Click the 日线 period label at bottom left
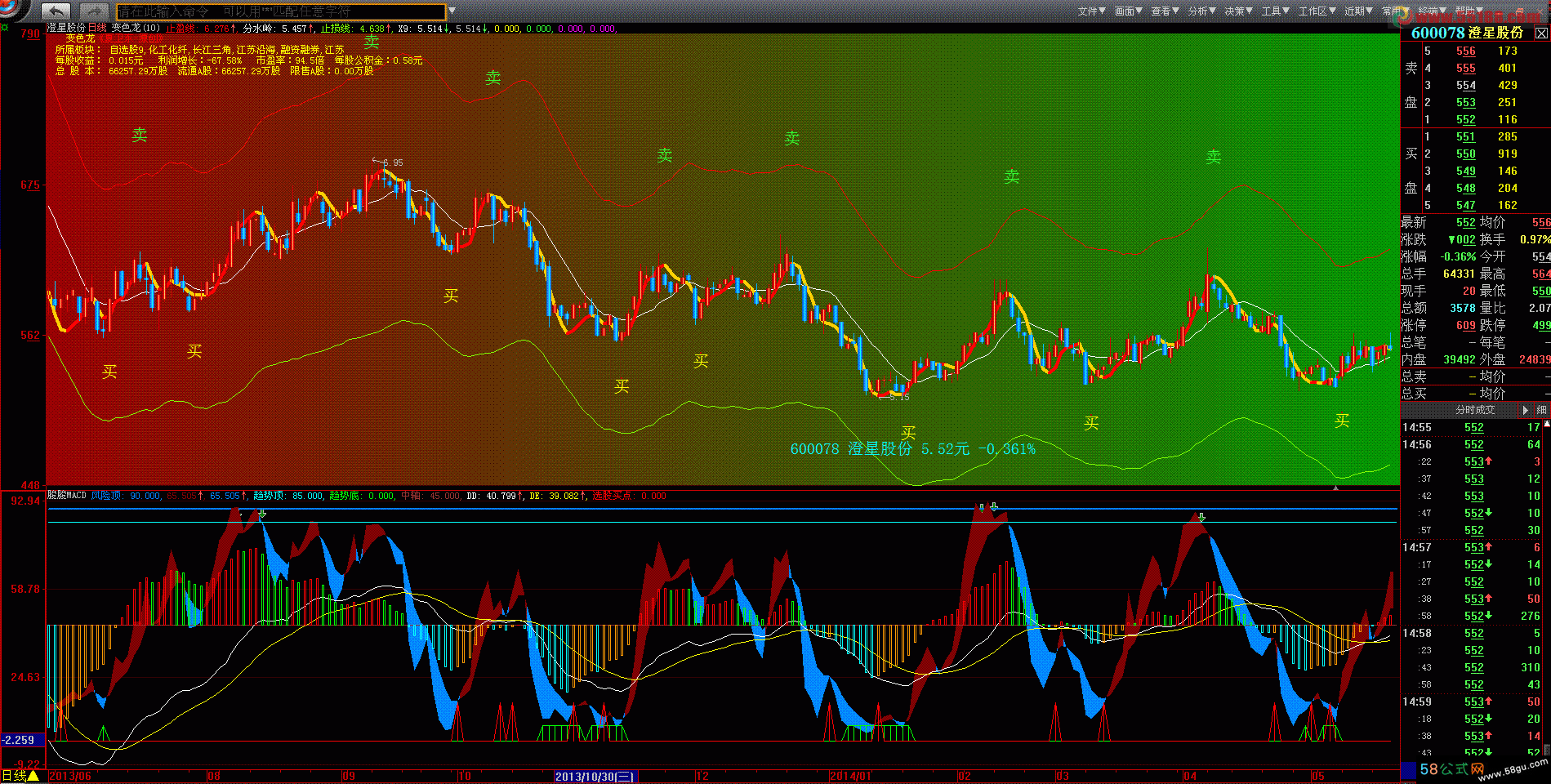 tap(15, 776)
